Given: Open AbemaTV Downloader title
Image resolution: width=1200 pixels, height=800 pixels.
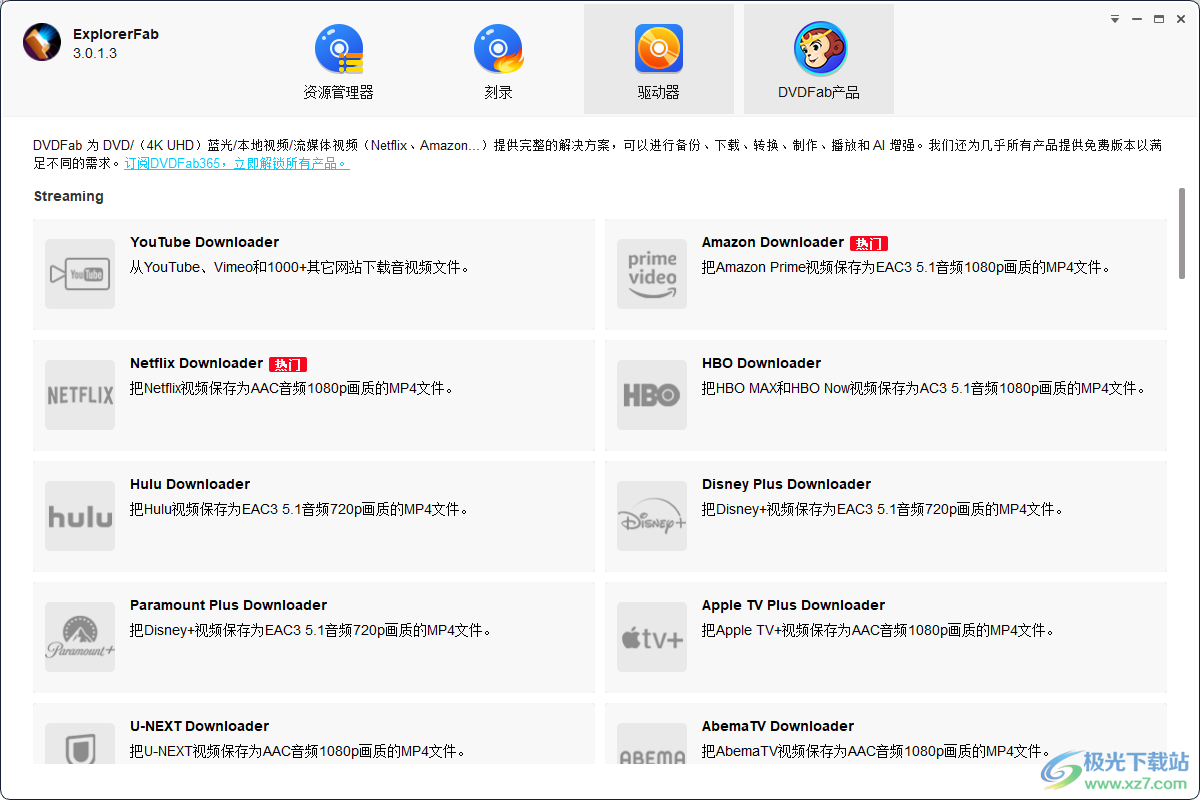Looking at the screenshot, I should [778, 726].
